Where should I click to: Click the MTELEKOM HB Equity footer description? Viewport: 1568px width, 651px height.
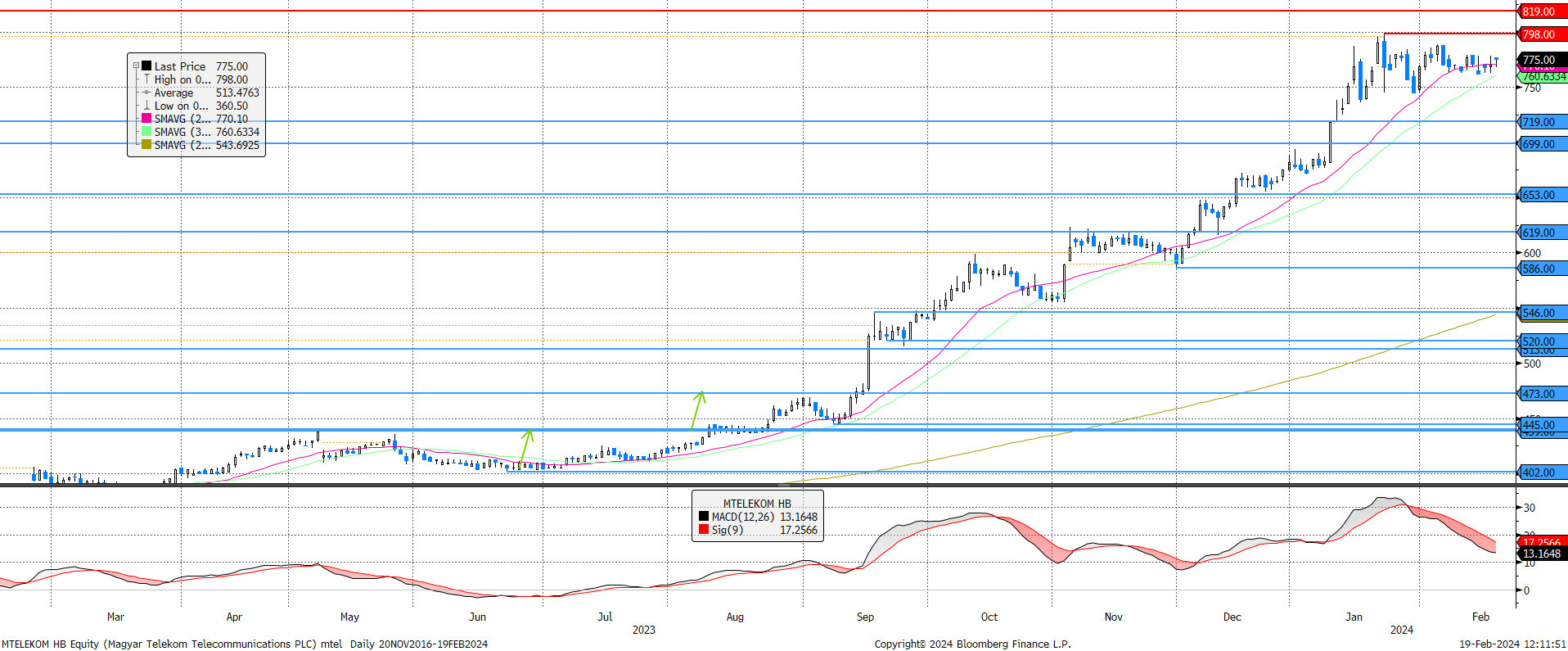pyautogui.click(x=244, y=644)
